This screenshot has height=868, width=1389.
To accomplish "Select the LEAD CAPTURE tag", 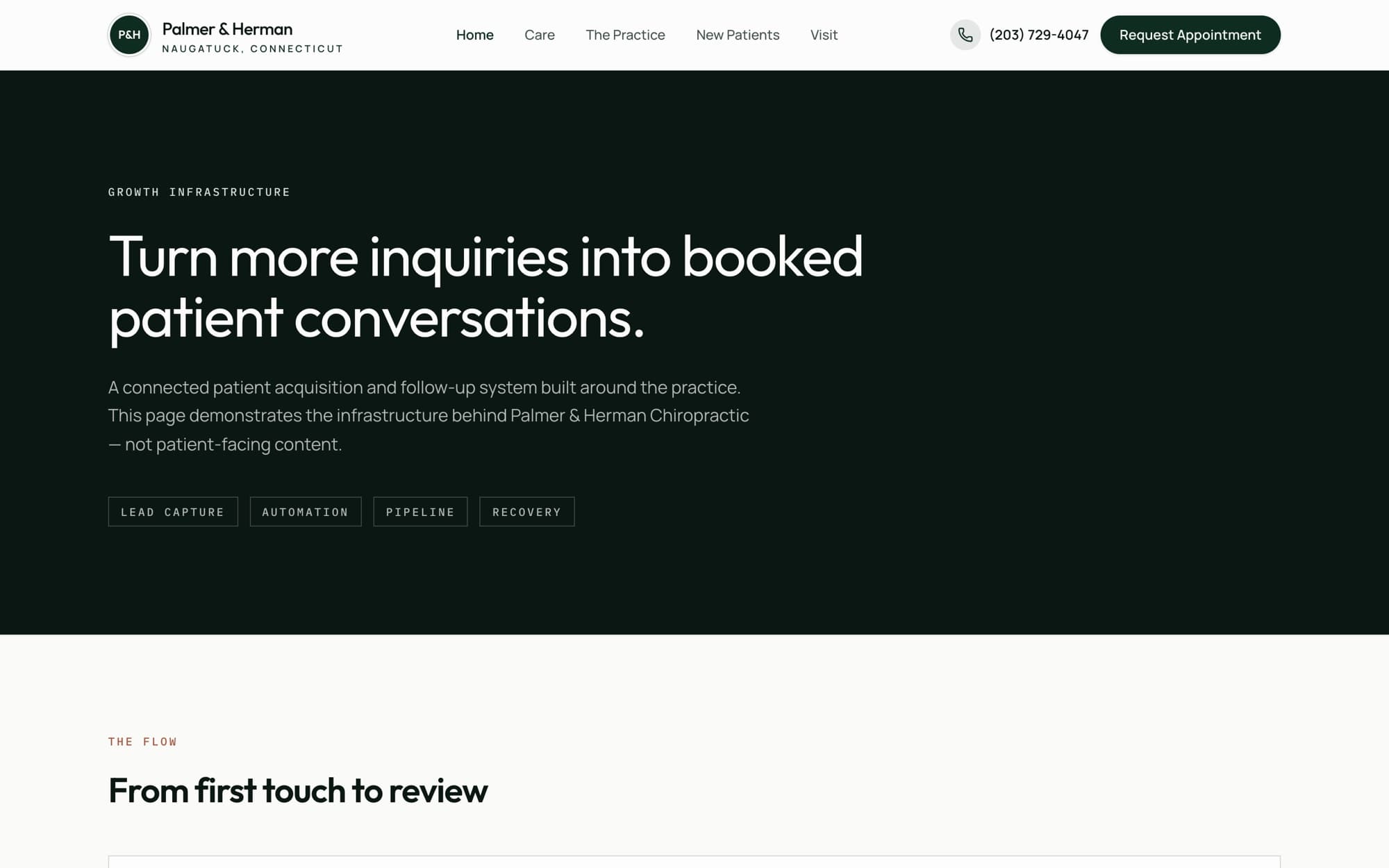I will coord(173,512).
